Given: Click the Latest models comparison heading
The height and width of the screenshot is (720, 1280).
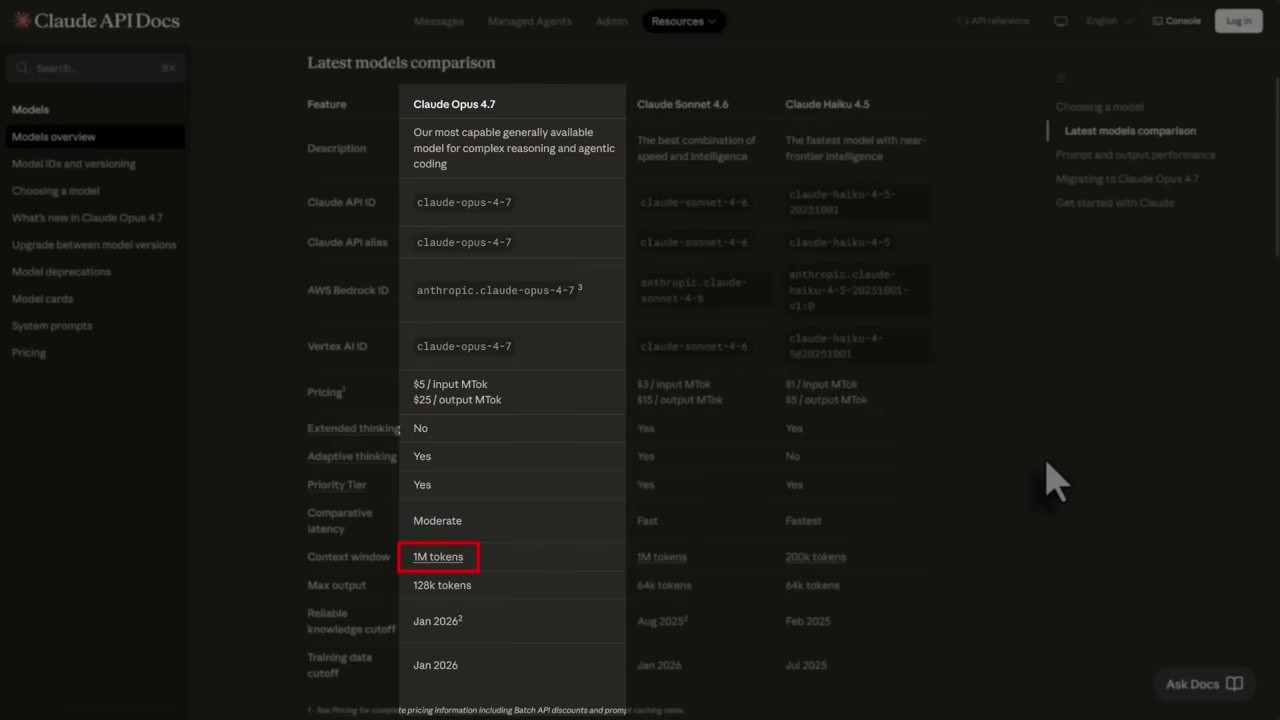Looking at the screenshot, I should [x=401, y=62].
